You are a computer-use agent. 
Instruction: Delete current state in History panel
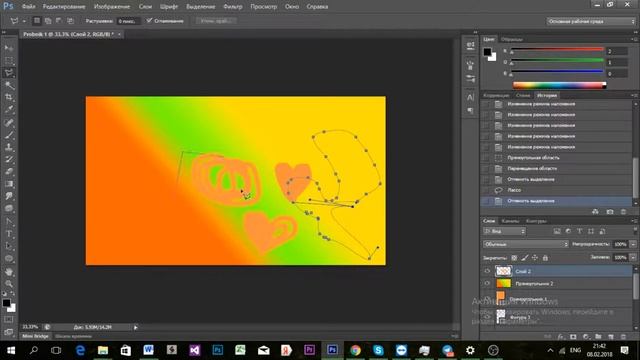[623, 211]
